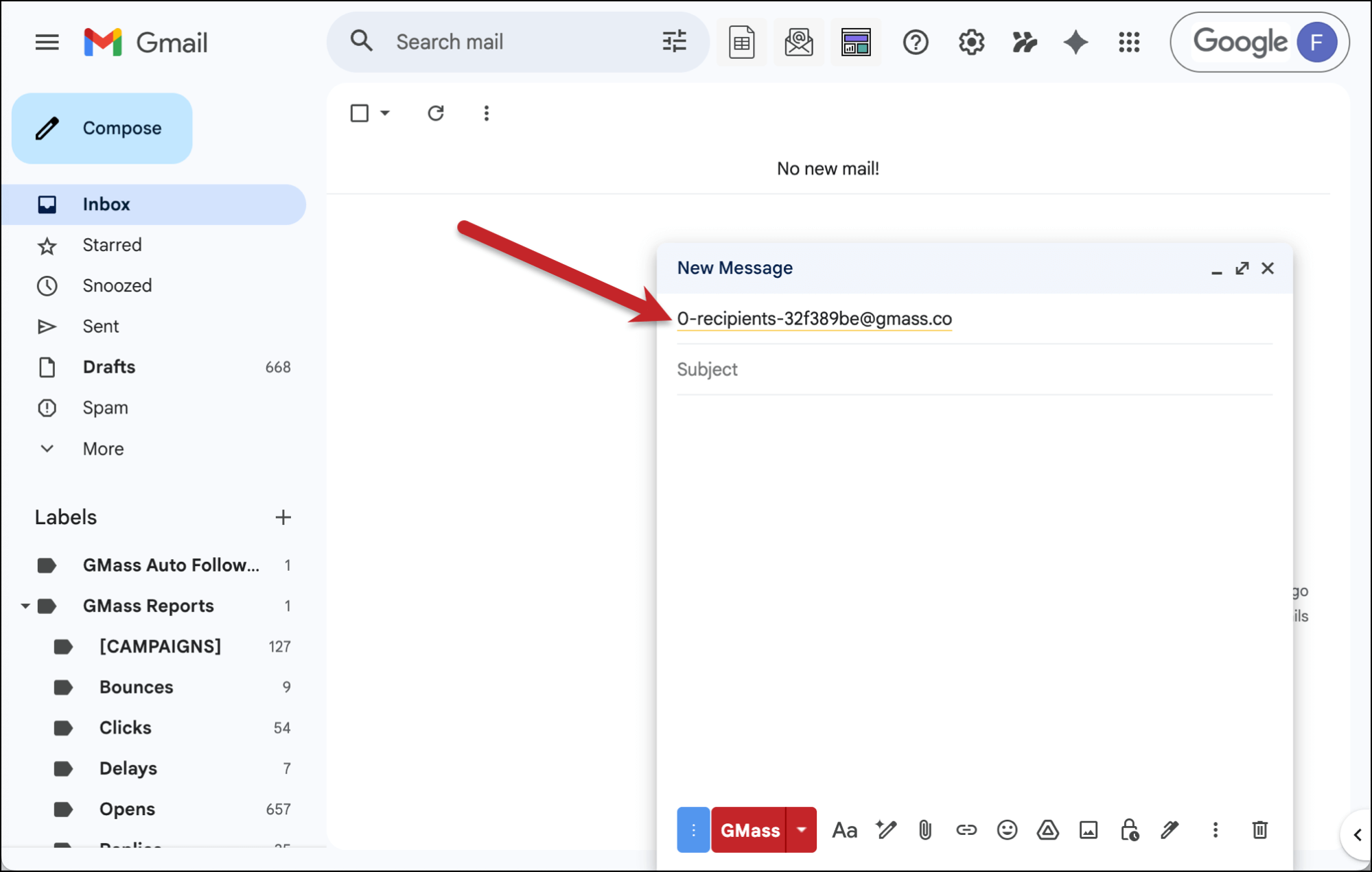Open the Gemini sparkle icon

pos(1075,43)
